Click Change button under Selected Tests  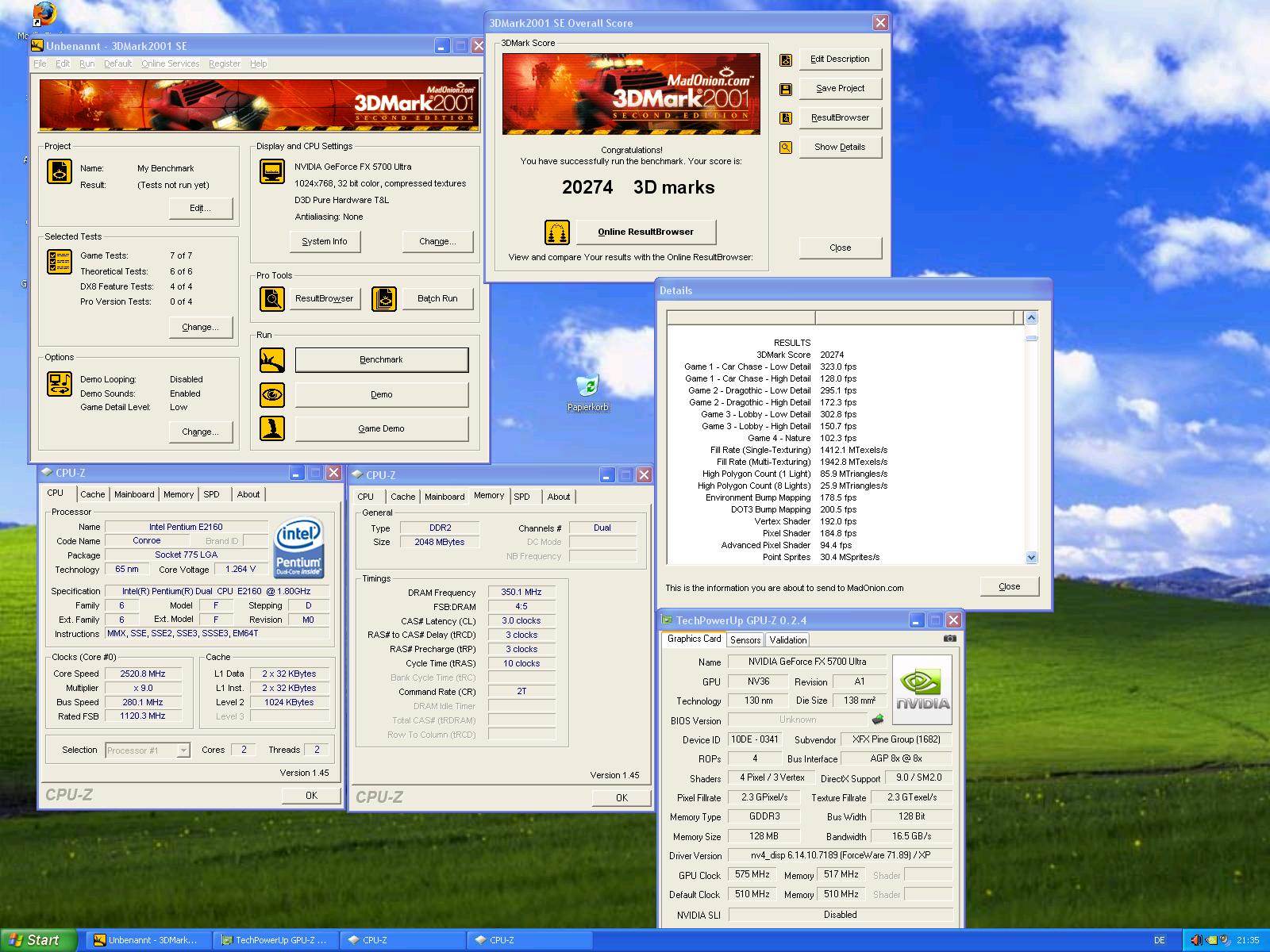pos(200,327)
